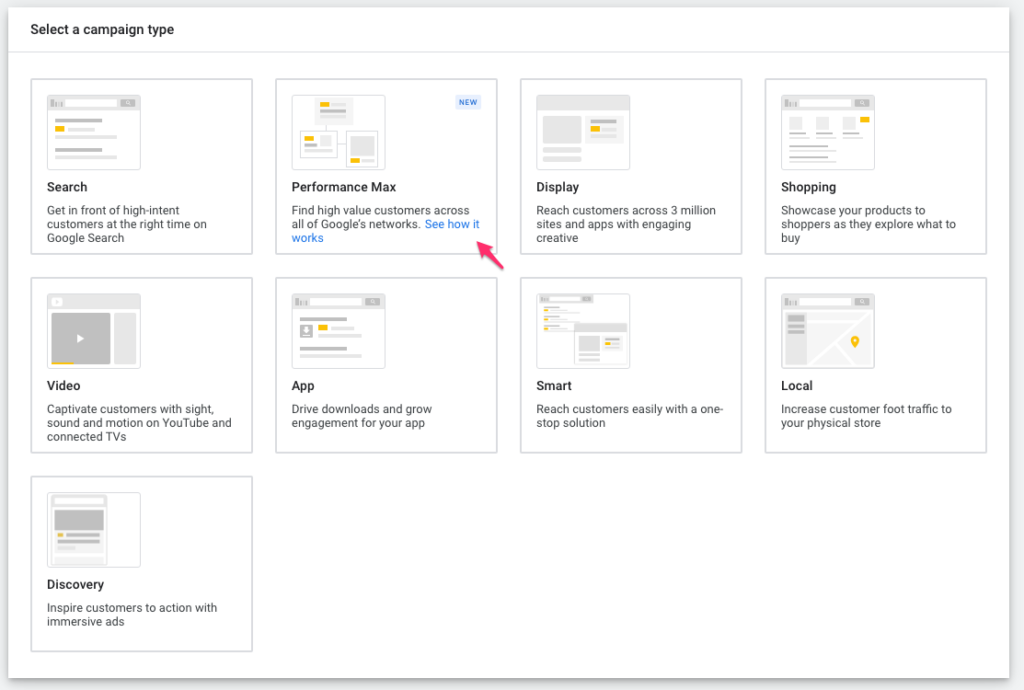Select the Shopping campaign illustration
The width and height of the screenshot is (1024, 690).
(x=827, y=133)
